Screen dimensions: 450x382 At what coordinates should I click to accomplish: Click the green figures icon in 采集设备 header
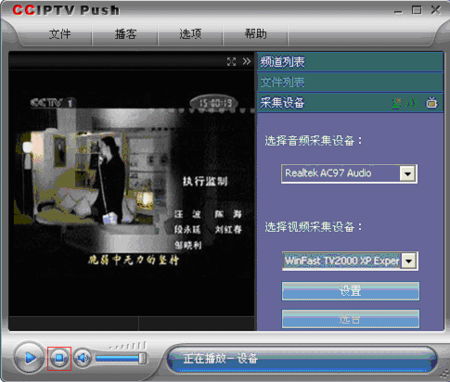[404, 103]
